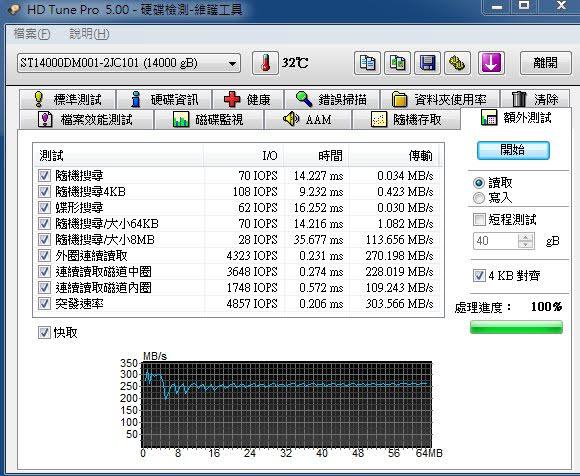
Task: Save screenshot using the floppy disk icon
Action: (427, 63)
